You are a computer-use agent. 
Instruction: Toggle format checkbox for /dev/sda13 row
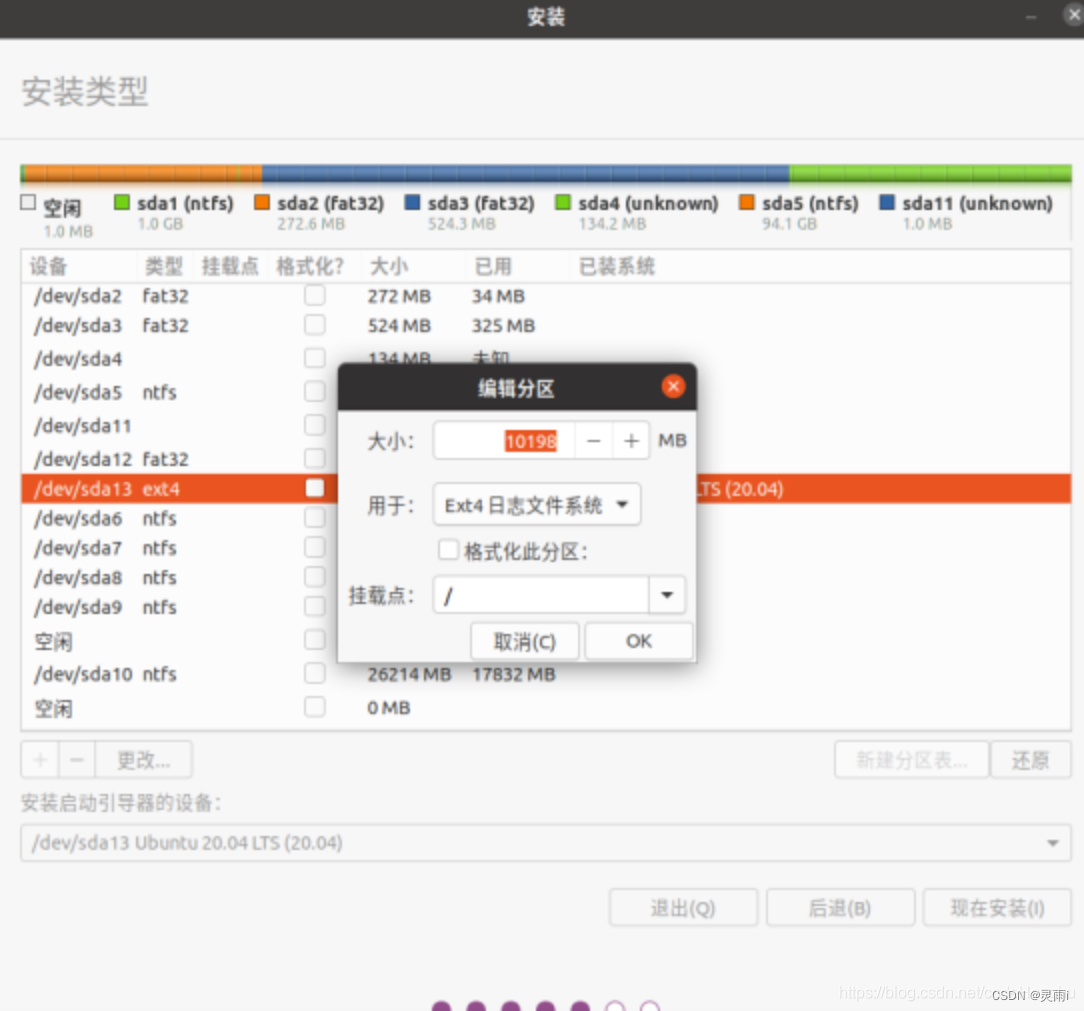pyautogui.click(x=315, y=488)
